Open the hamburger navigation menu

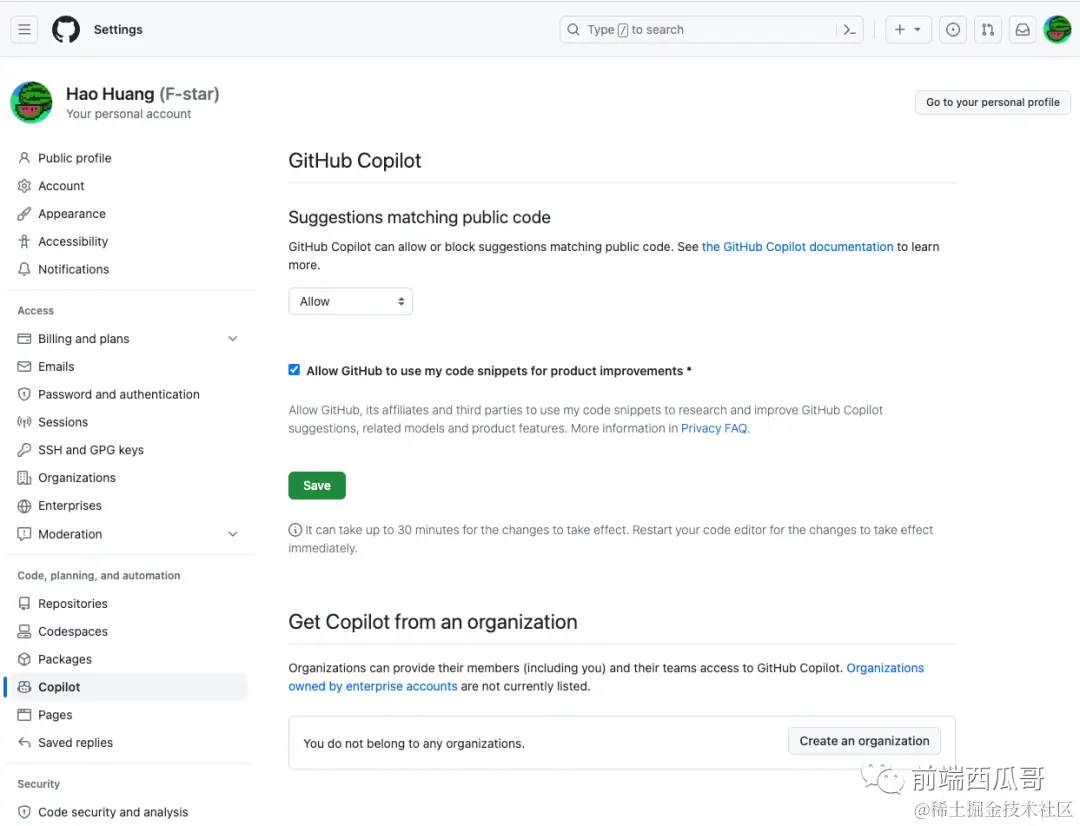[x=24, y=30]
